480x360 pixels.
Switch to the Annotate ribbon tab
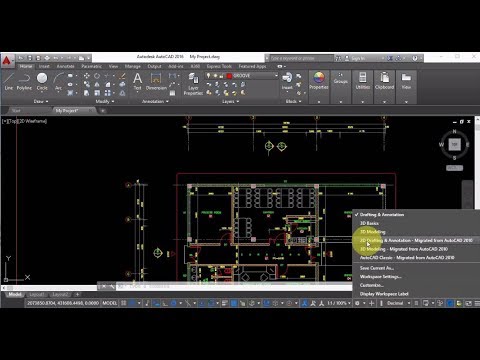pos(65,66)
